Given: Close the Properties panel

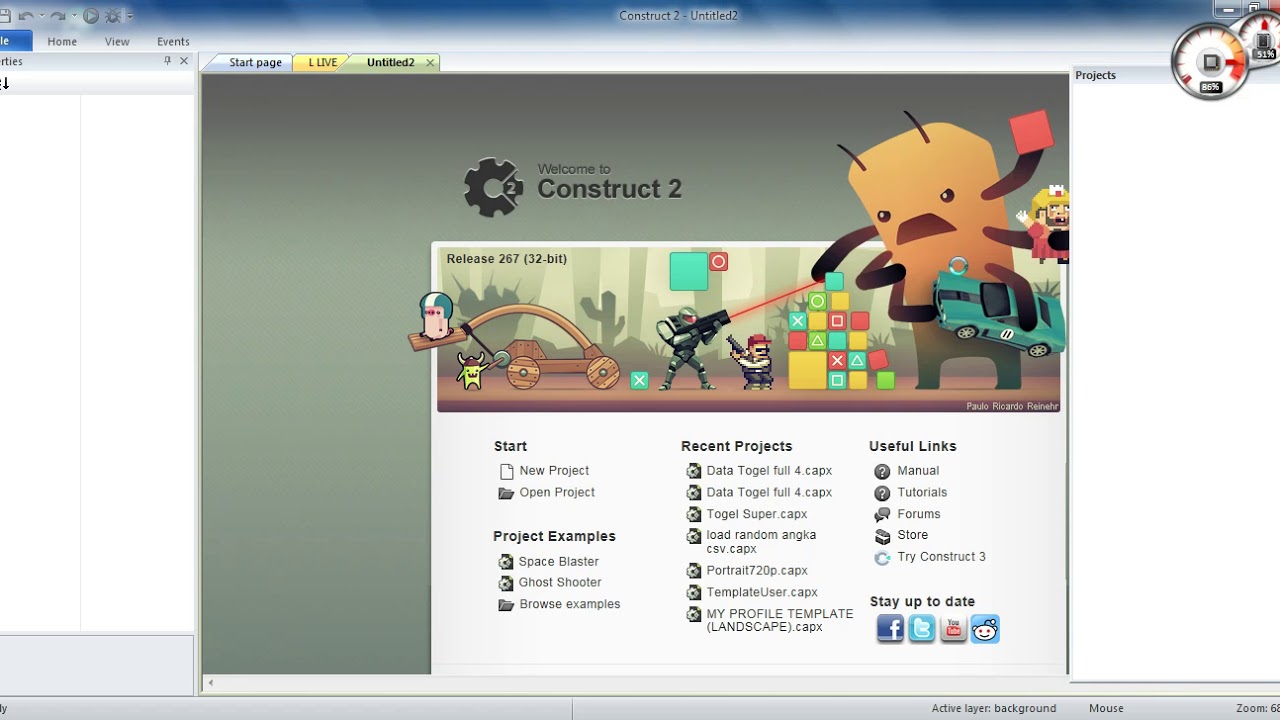Looking at the screenshot, I should [x=184, y=61].
